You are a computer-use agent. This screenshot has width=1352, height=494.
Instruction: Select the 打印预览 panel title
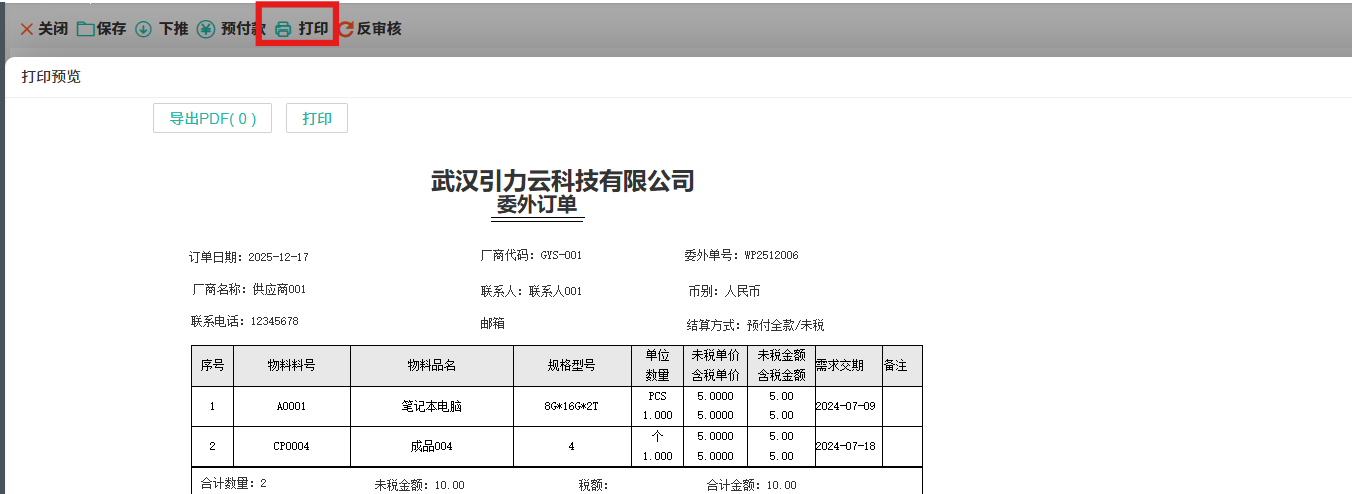click(x=51, y=77)
